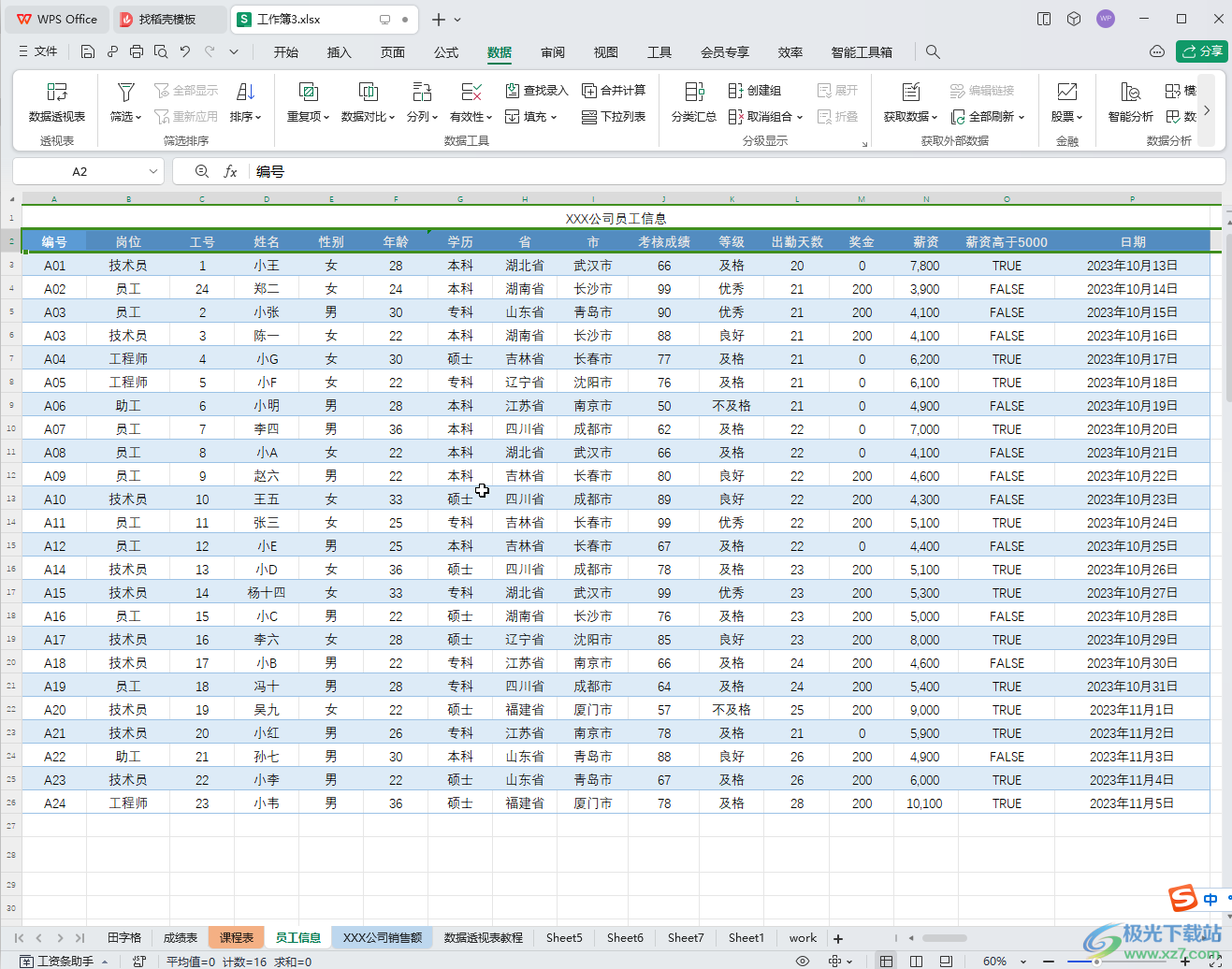Switch to normal view in status bar
1232x969 pixels.
click(886, 961)
